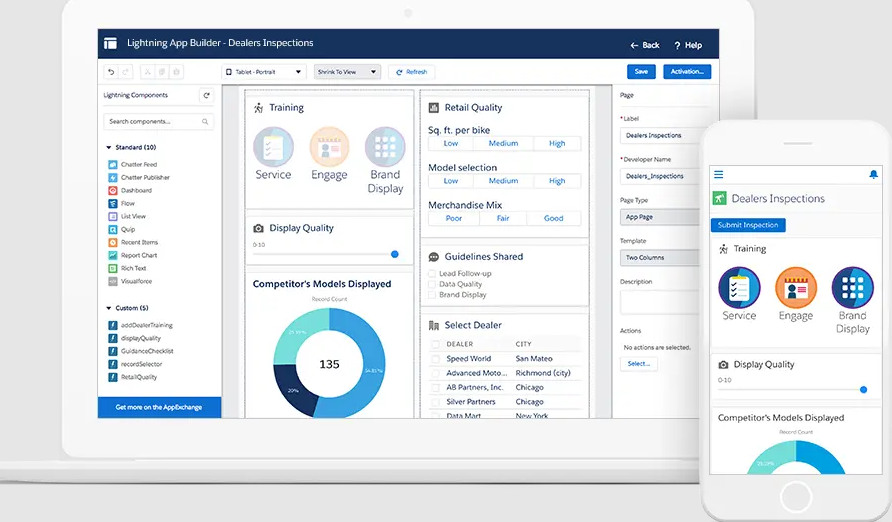Click the Back button in header
892x522 pixels.
645,45
